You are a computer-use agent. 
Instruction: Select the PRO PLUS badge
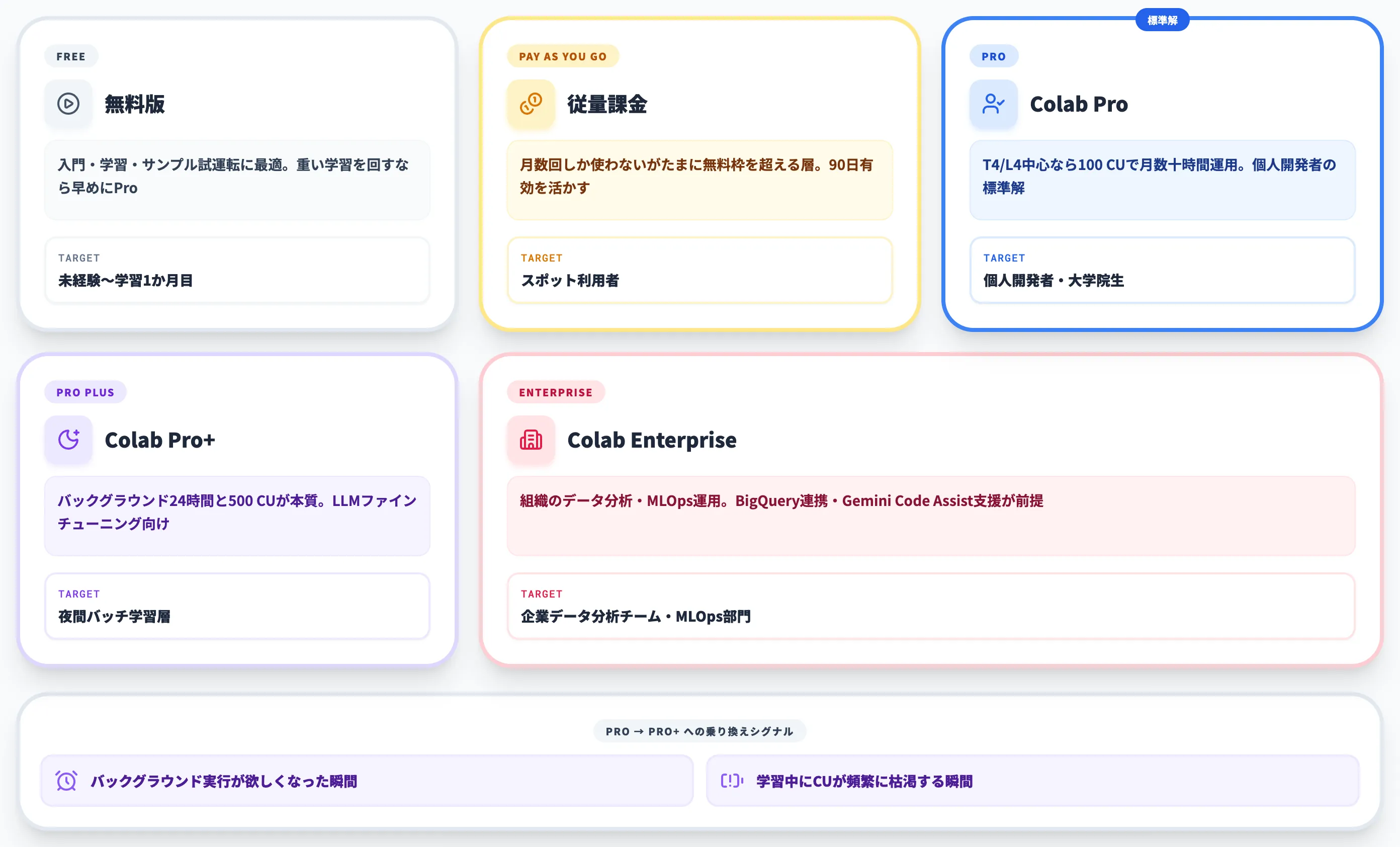click(x=85, y=392)
